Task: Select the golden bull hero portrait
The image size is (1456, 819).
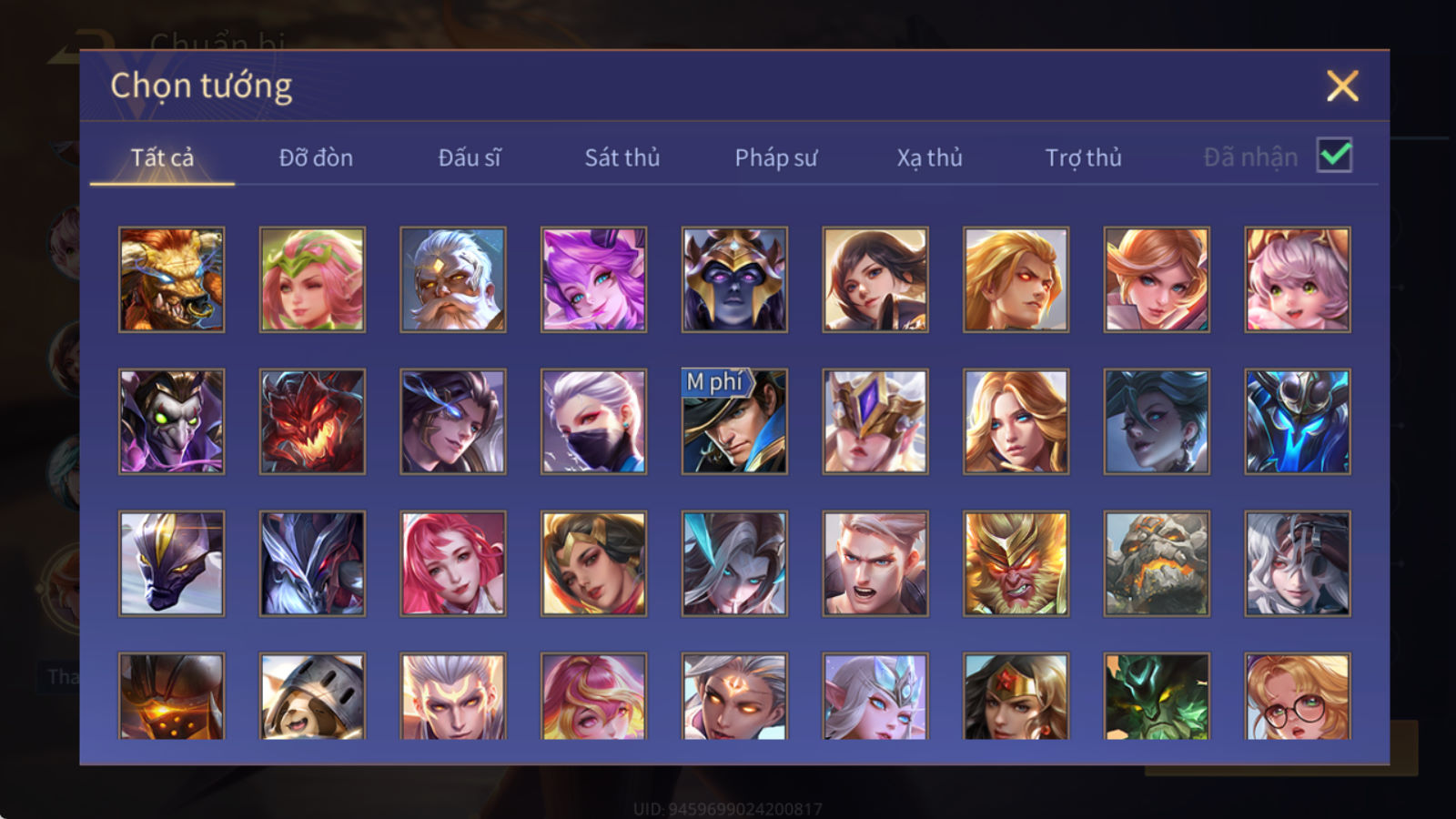Action: [171, 279]
